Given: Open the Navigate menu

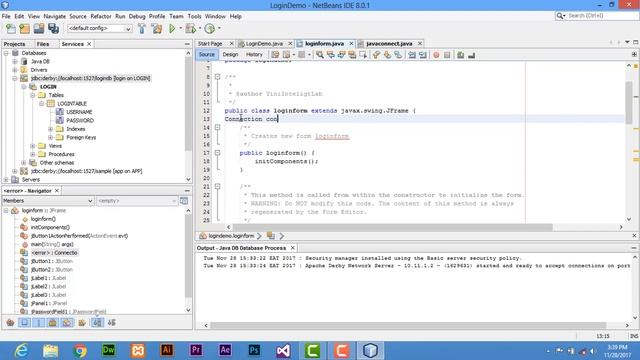Looking at the screenshot, I should (x=55, y=16).
